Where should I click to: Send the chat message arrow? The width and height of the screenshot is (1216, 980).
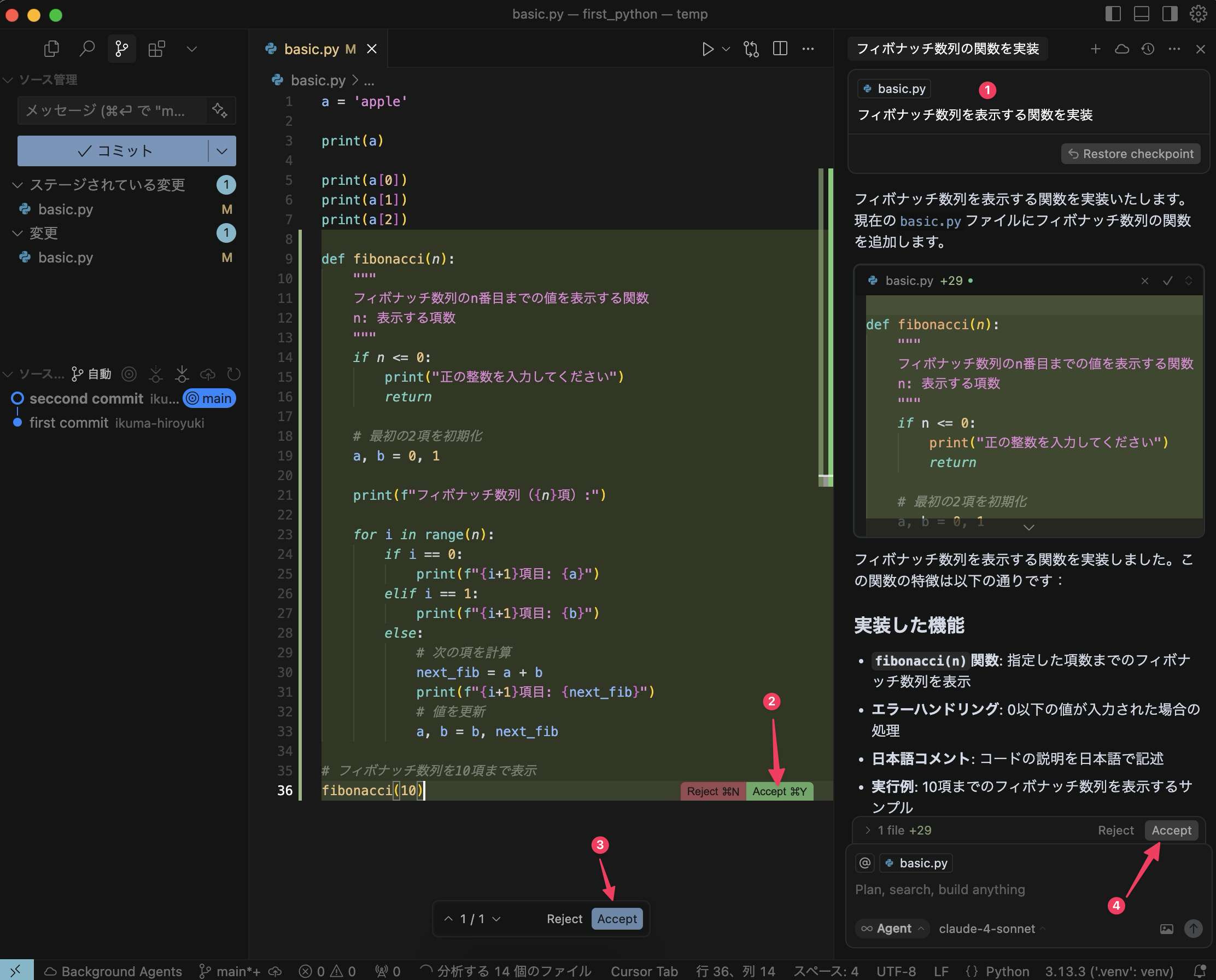pyautogui.click(x=1194, y=929)
